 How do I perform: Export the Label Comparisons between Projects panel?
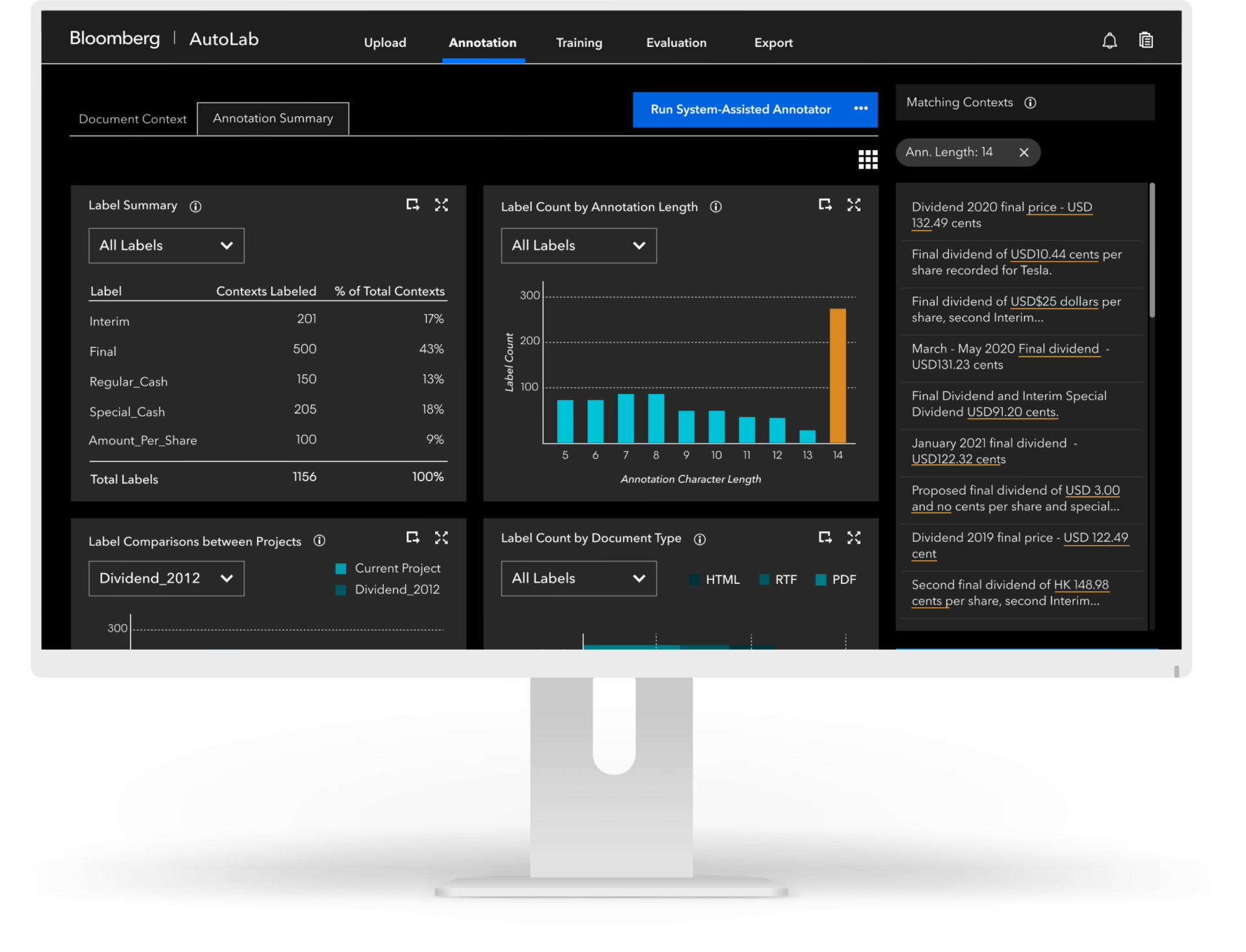click(x=412, y=537)
